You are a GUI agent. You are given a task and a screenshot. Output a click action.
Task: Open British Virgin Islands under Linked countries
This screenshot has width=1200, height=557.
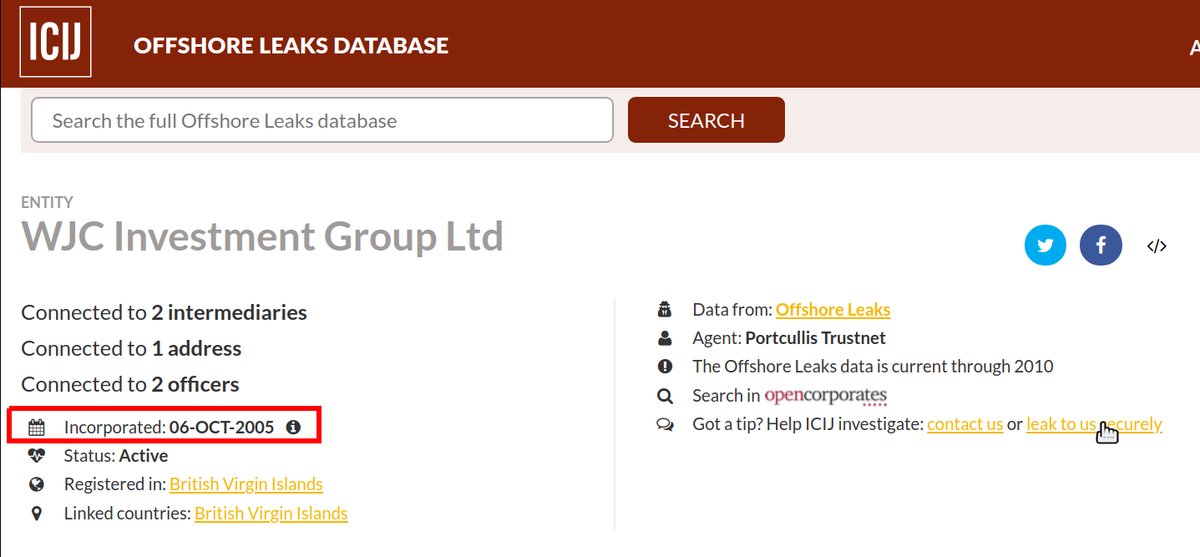click(271, 514)
